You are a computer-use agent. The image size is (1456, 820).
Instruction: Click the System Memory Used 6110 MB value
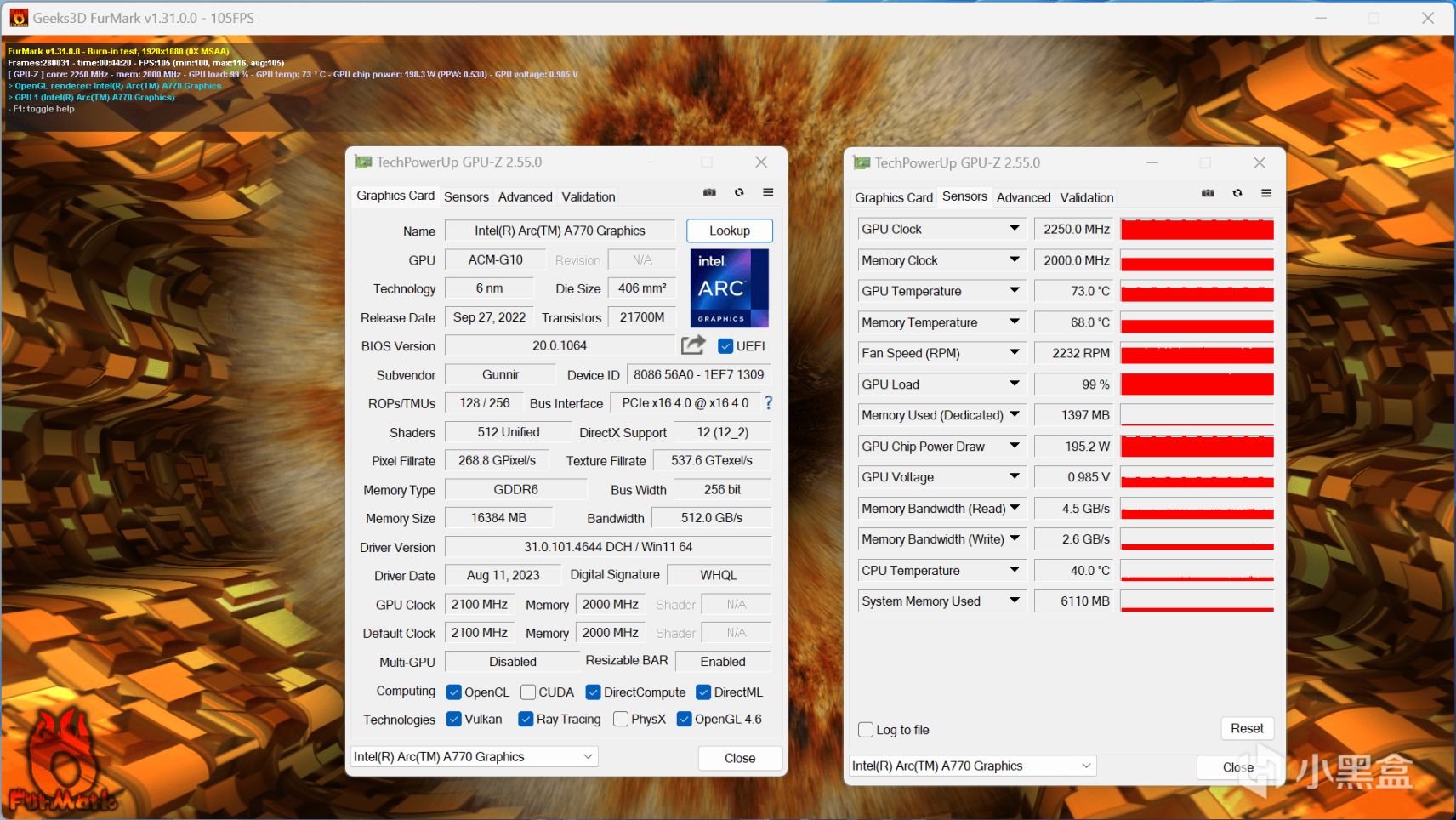1074,601
